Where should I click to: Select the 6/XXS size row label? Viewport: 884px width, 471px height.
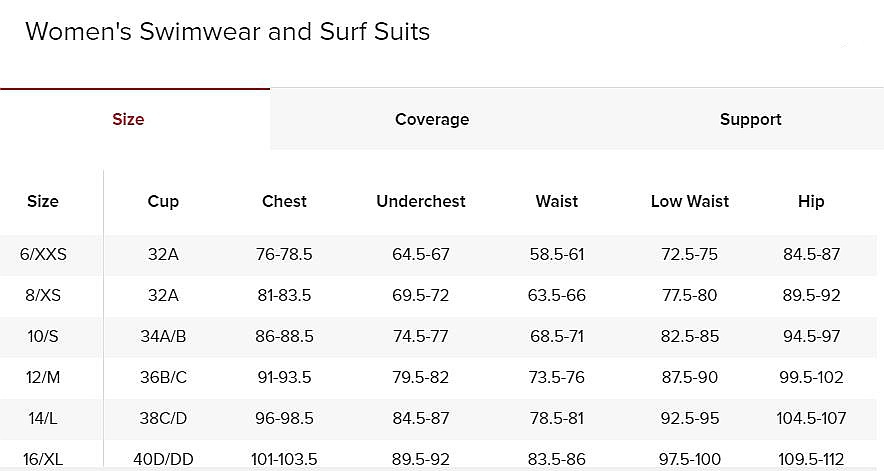click(x=43, y=254)
